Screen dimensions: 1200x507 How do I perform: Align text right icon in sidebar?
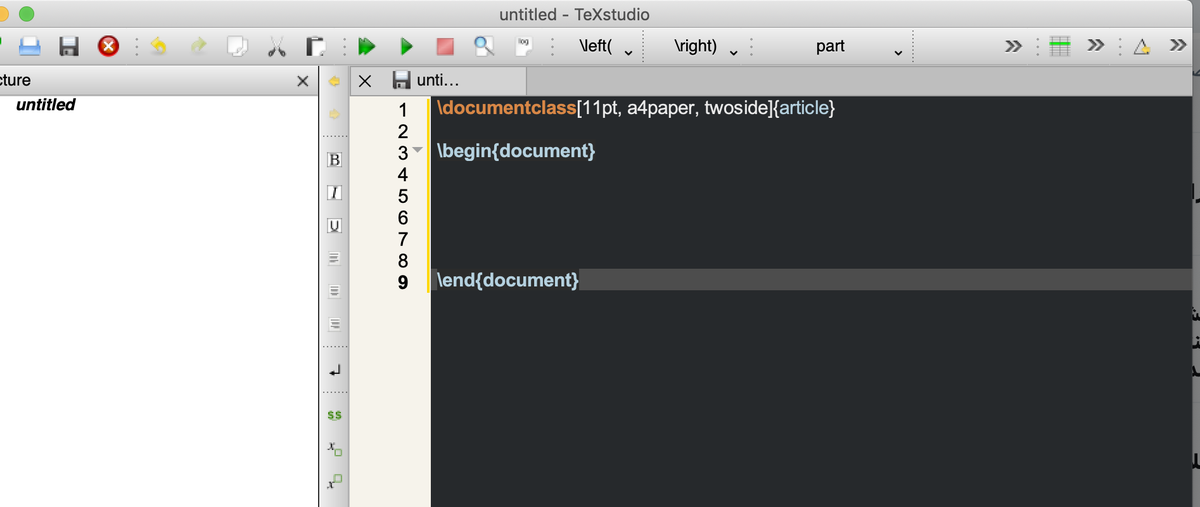(335, 325)
